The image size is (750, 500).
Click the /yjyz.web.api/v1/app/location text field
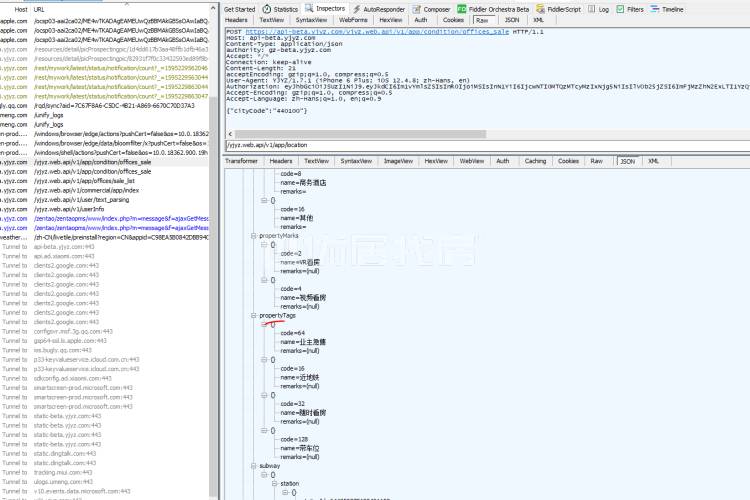[x=487, y=145]
